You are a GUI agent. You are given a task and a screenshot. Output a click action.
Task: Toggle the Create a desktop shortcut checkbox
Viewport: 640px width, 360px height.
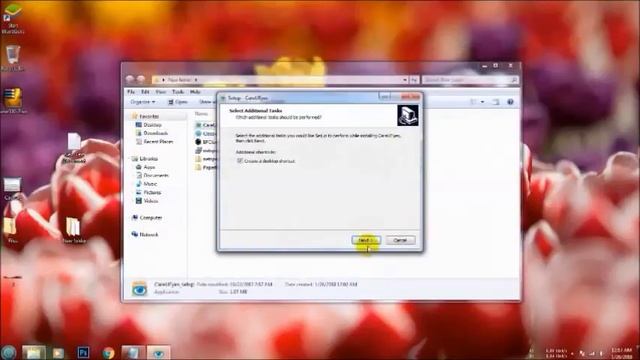[x=240, y=161]
